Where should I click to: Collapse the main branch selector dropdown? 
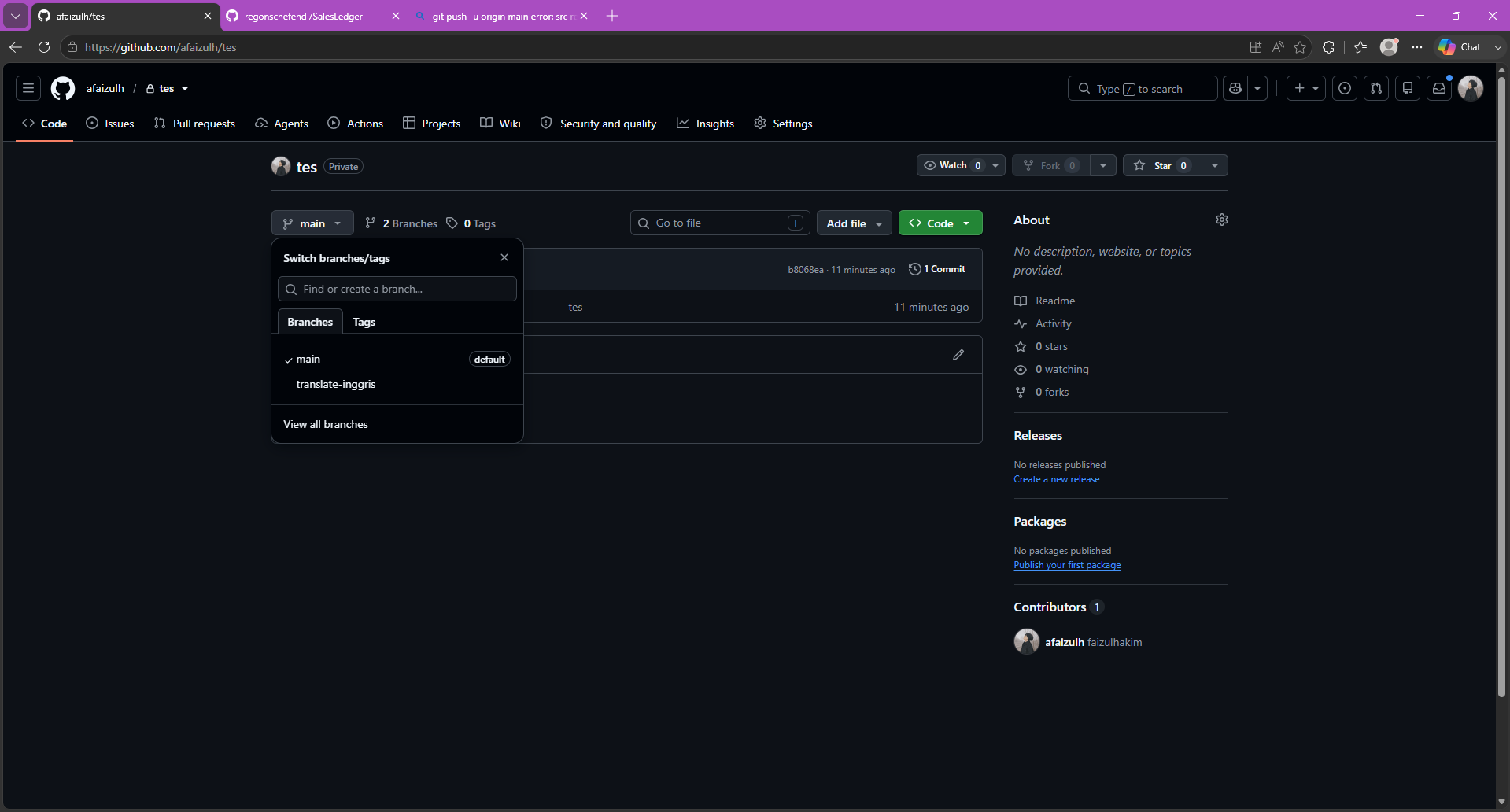point(312,223)
